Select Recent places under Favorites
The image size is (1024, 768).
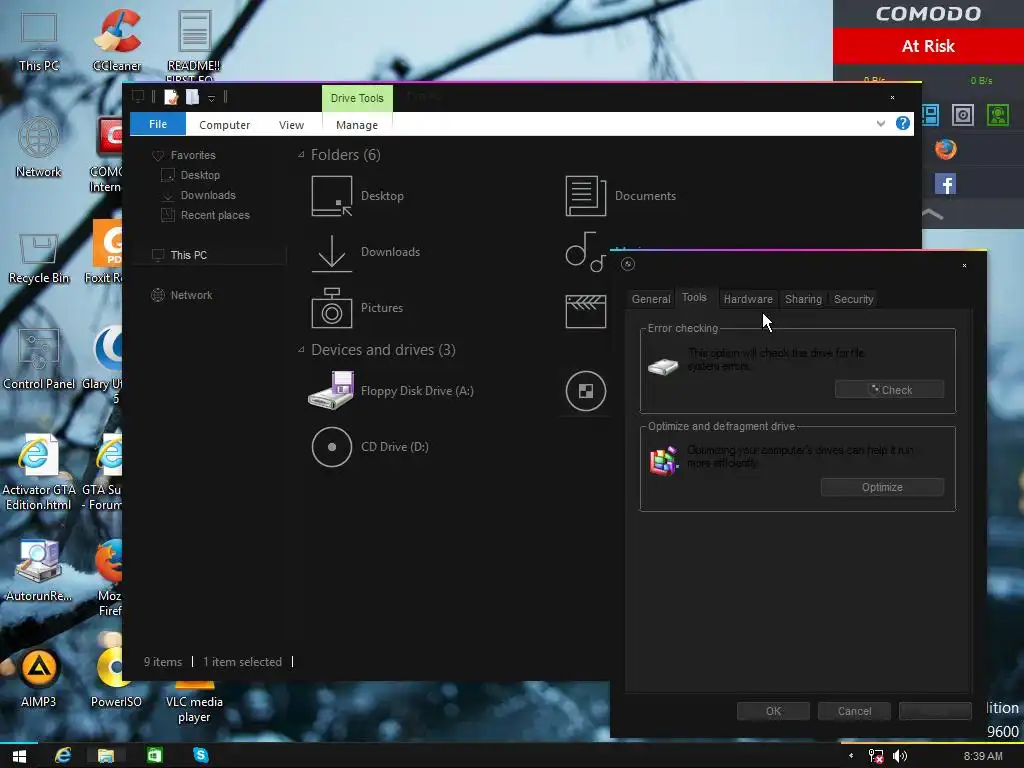[x=205, y=215]
